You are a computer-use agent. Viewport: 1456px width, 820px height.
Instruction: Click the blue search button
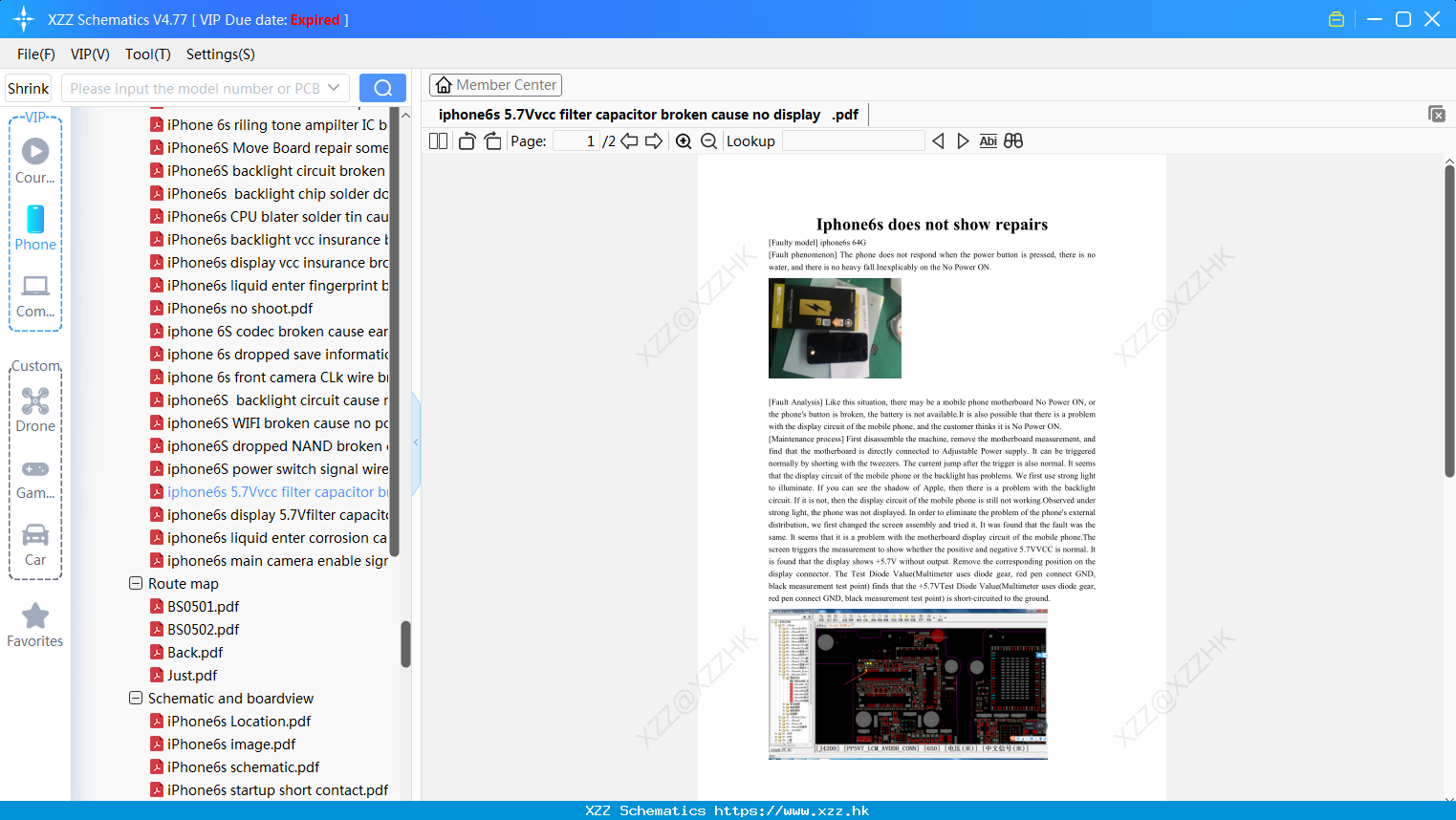(382, 88)
